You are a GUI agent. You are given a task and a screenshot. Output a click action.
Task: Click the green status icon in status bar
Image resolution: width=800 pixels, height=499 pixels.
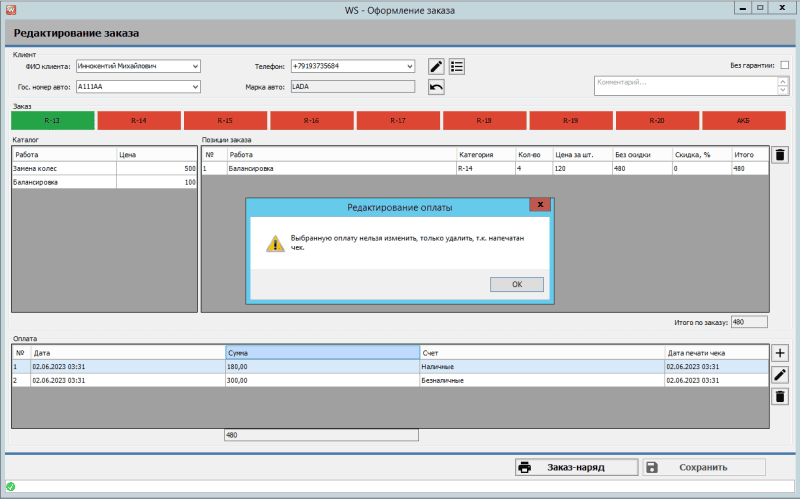10,487
